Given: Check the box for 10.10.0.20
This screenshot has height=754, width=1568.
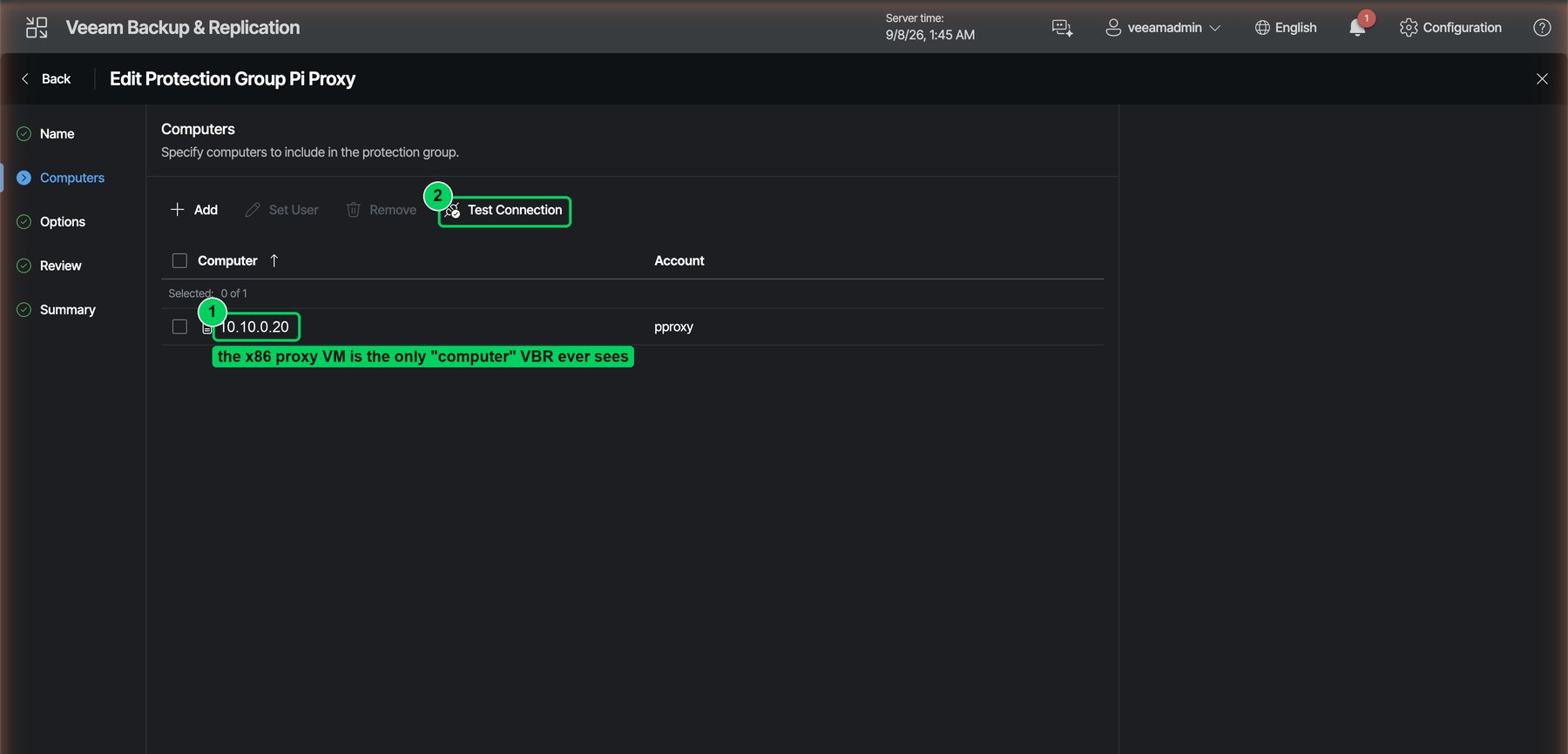Looking at the screenshot, I should point(179,327).
